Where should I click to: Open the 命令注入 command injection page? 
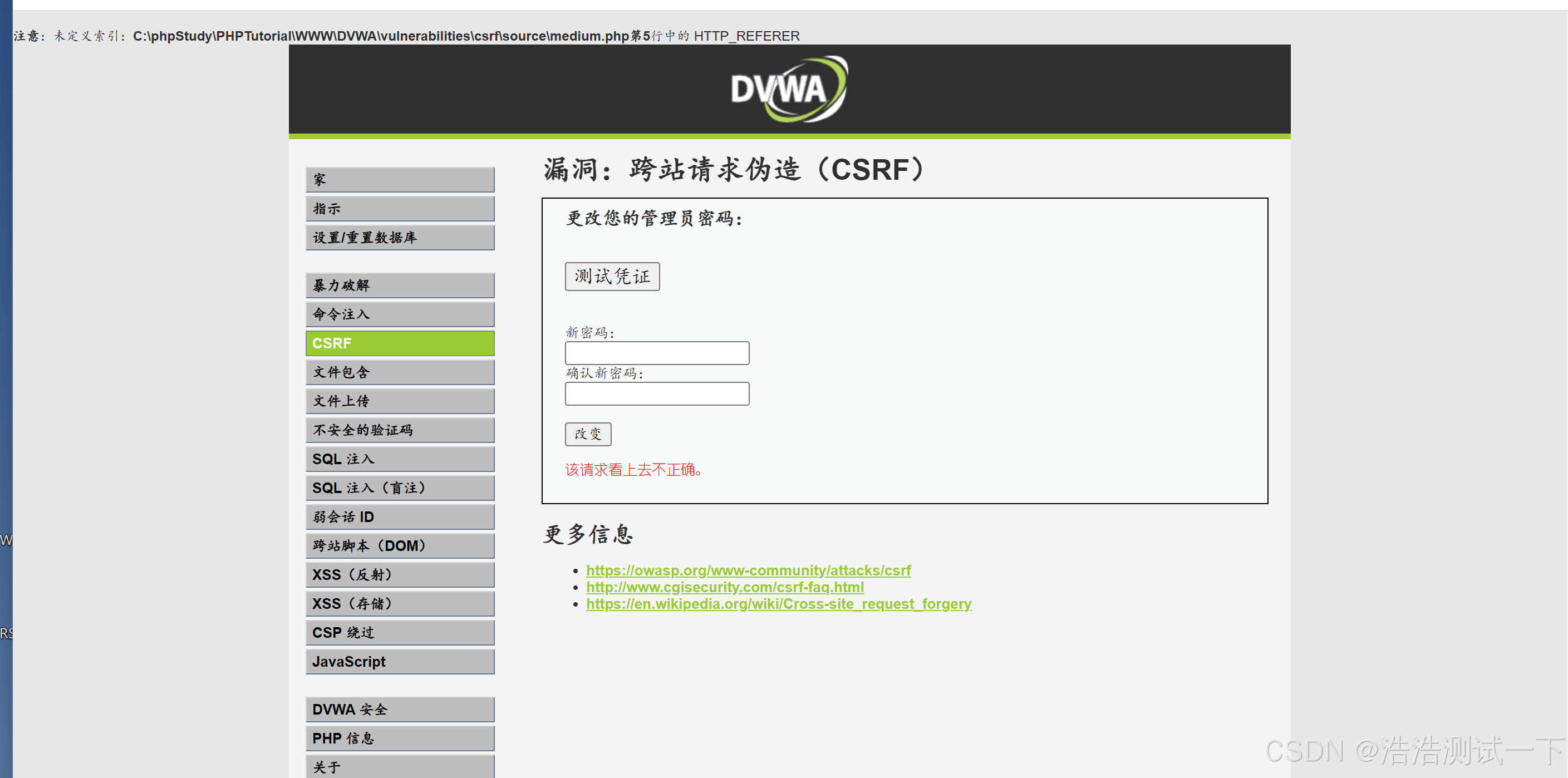(399, 314)
